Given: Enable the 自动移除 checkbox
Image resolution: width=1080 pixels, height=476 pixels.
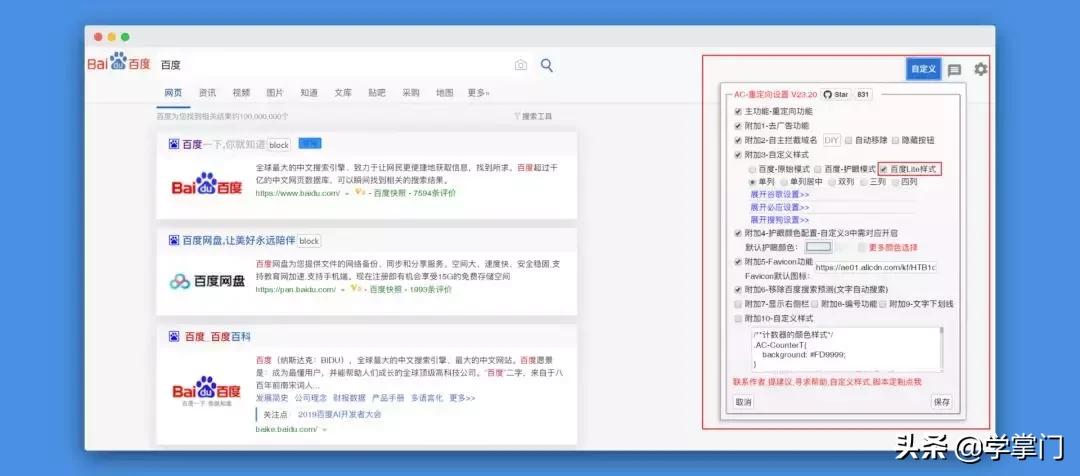Looking at the screenshot, I should [x=849, y=141].
